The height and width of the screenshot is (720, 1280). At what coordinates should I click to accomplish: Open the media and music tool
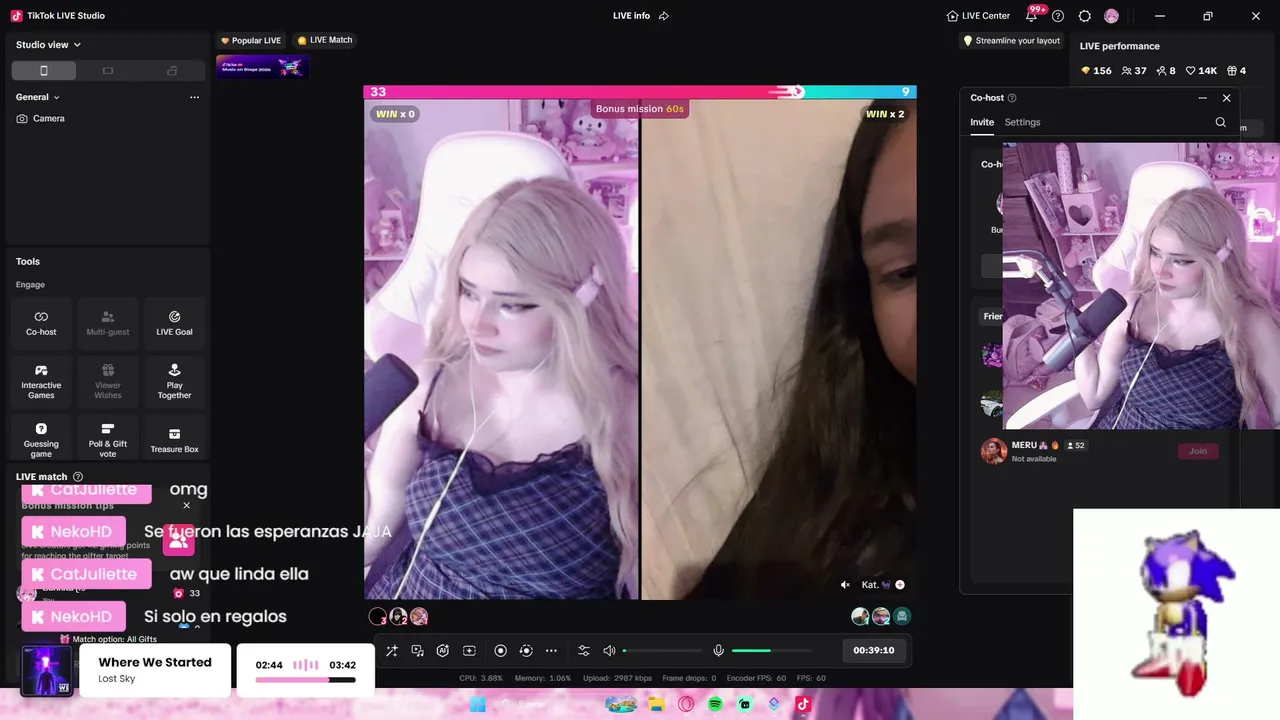click(x=418, y=651)
